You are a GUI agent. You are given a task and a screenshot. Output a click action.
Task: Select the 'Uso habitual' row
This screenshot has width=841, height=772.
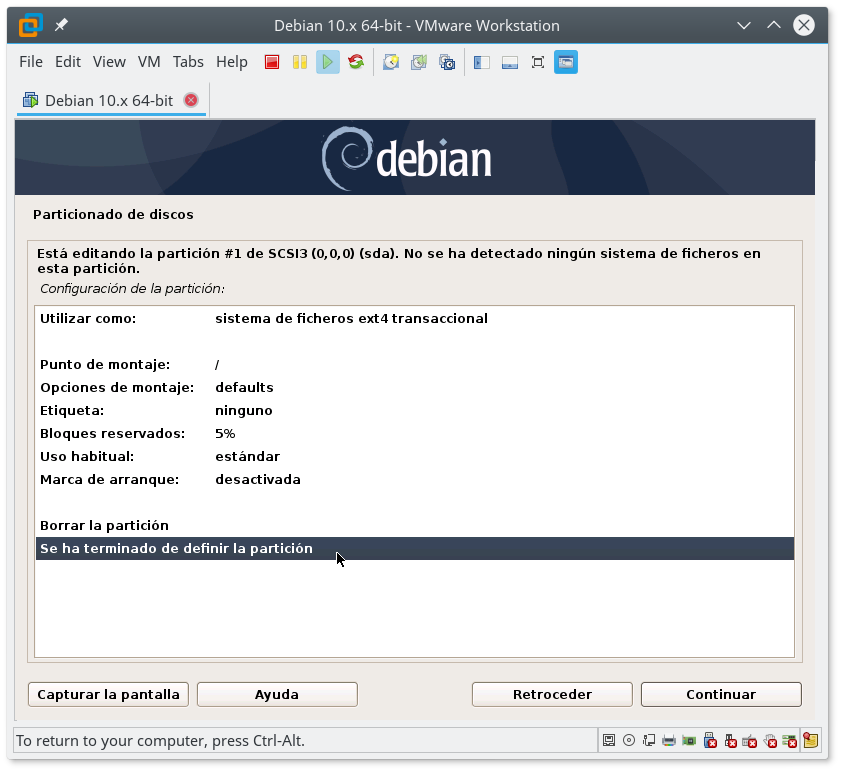point(415,457)
